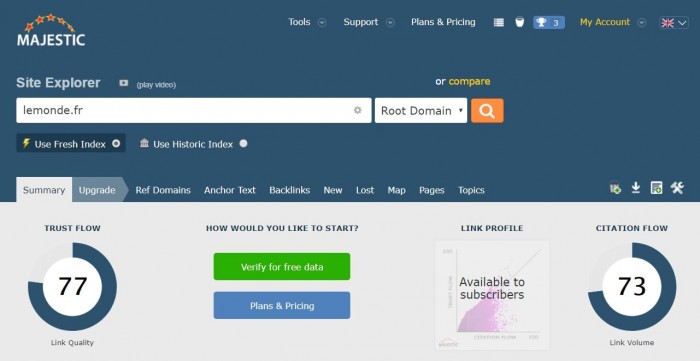Click the TRUST FLOW label
700x361 pixels.
click(x=72, y=228)
